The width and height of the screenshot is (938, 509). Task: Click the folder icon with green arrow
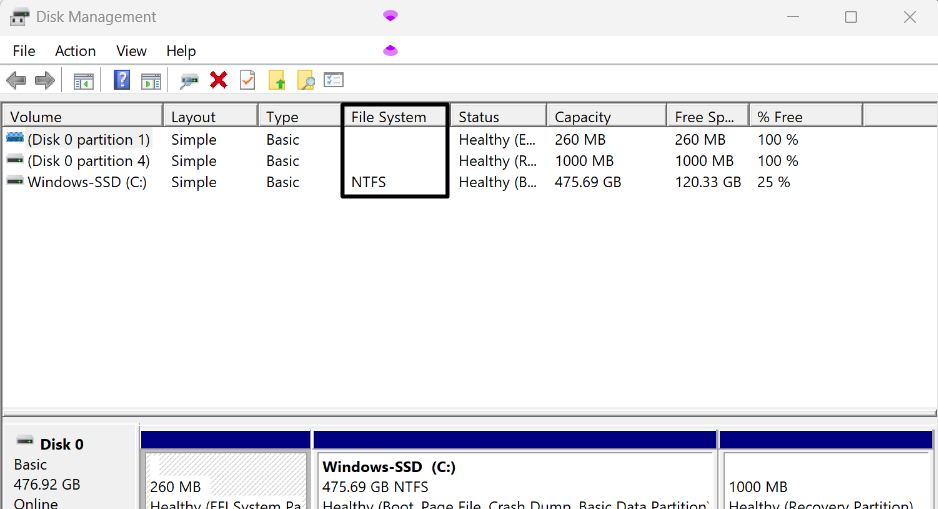click(277, 81)
